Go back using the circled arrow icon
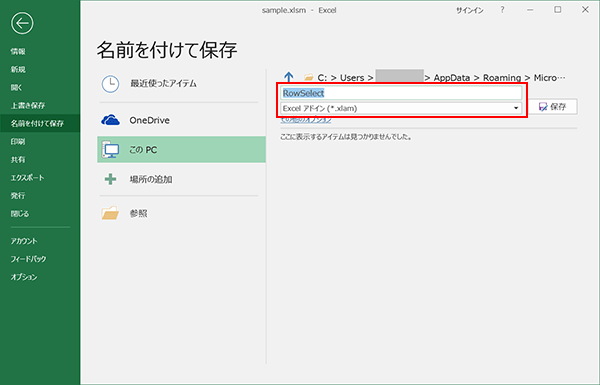Screen dimensions: 600x385 pos(22,23)
